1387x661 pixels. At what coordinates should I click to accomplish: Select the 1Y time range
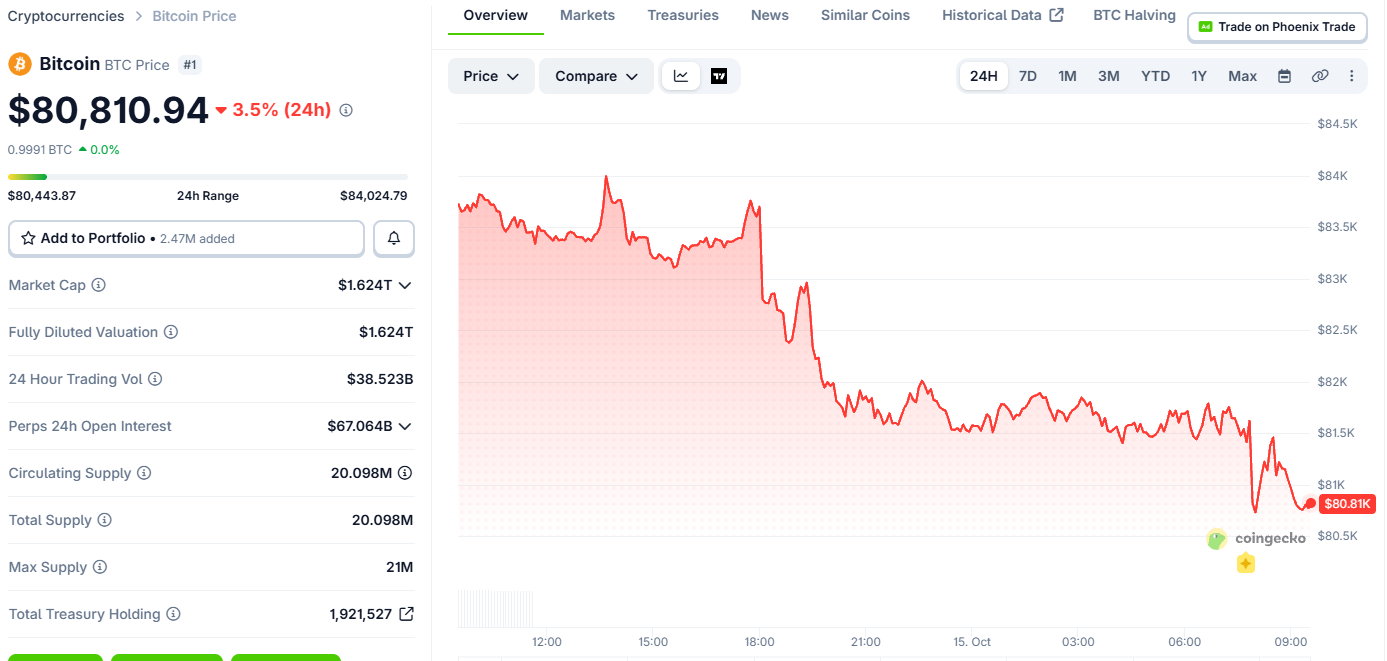click(1199, 76)
